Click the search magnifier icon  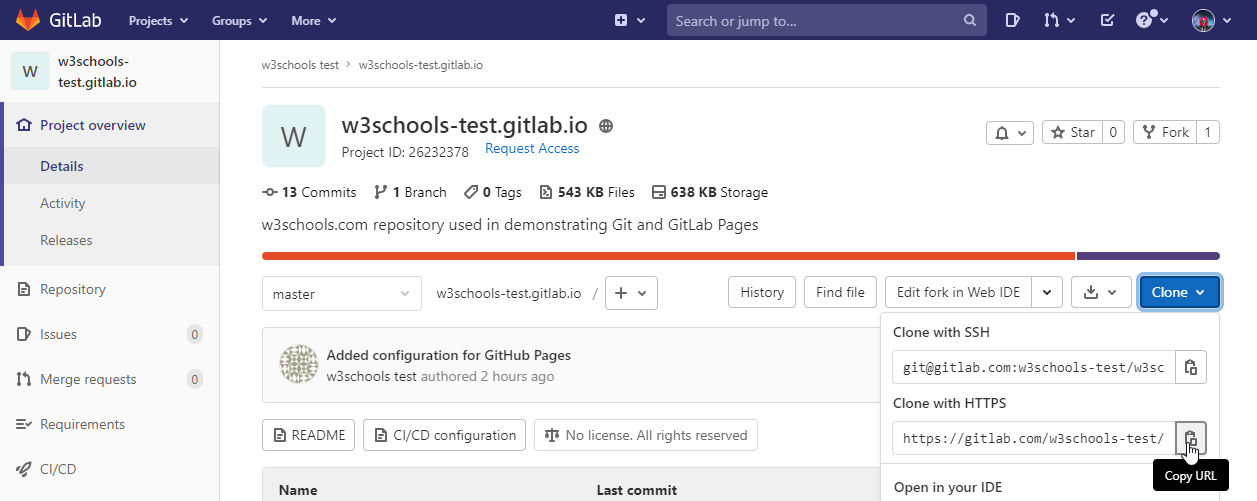point(969,20)
